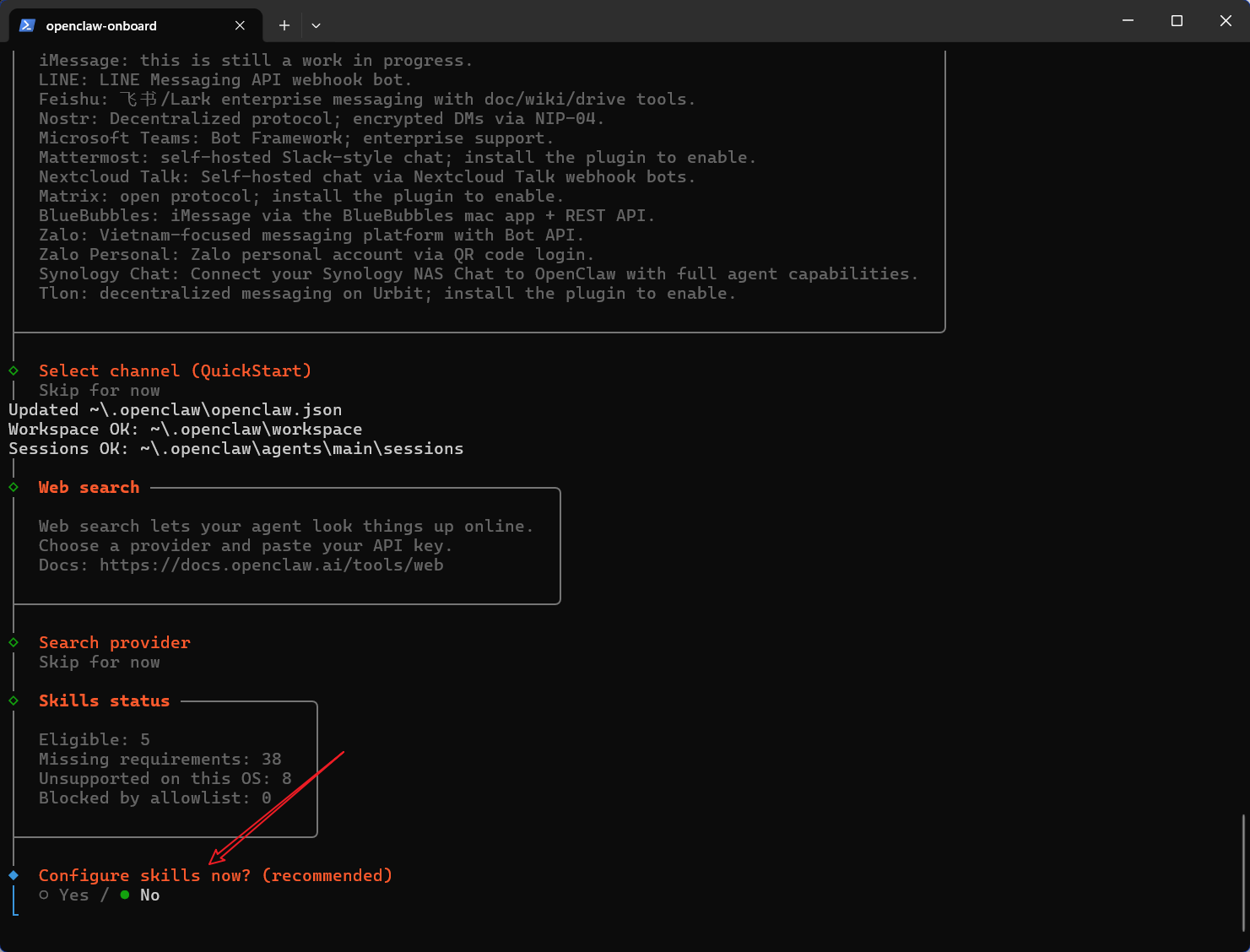Click the Microsoft Teams description line
Screen dimensions: 1250x952
click(x=296, y=138)
